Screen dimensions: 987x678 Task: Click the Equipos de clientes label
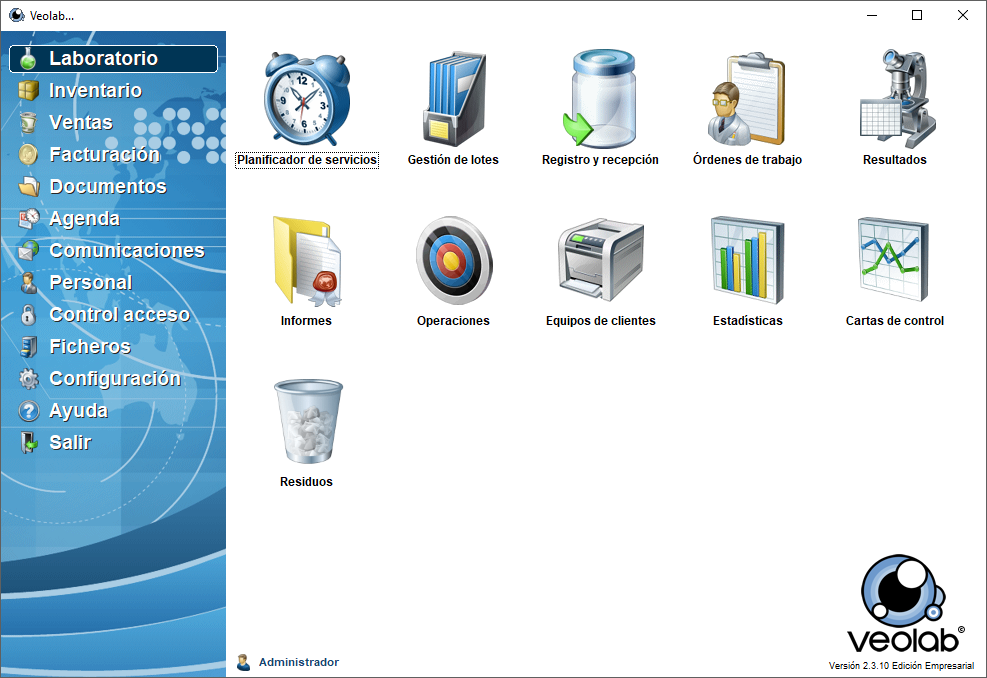click(601, 321)
